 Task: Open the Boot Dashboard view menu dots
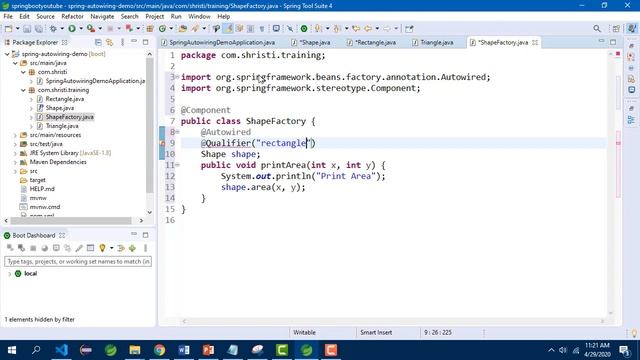[x=145, y=248]
